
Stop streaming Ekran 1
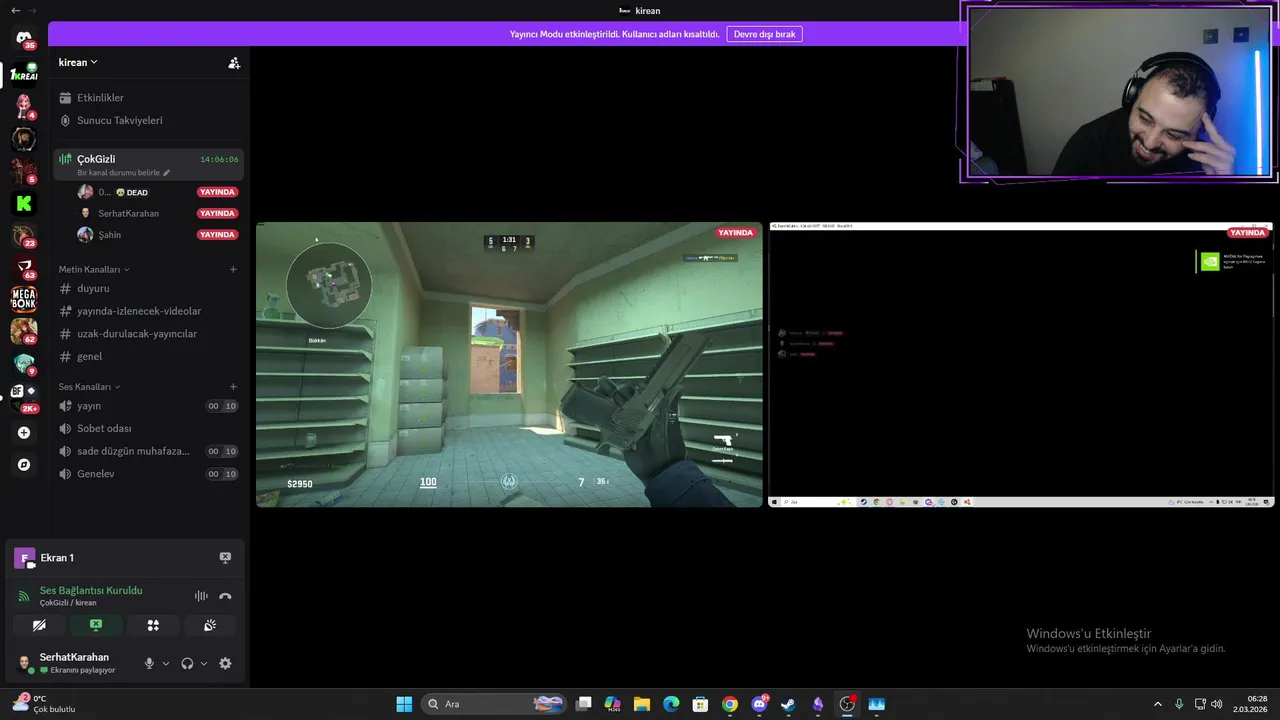point(225,558)
